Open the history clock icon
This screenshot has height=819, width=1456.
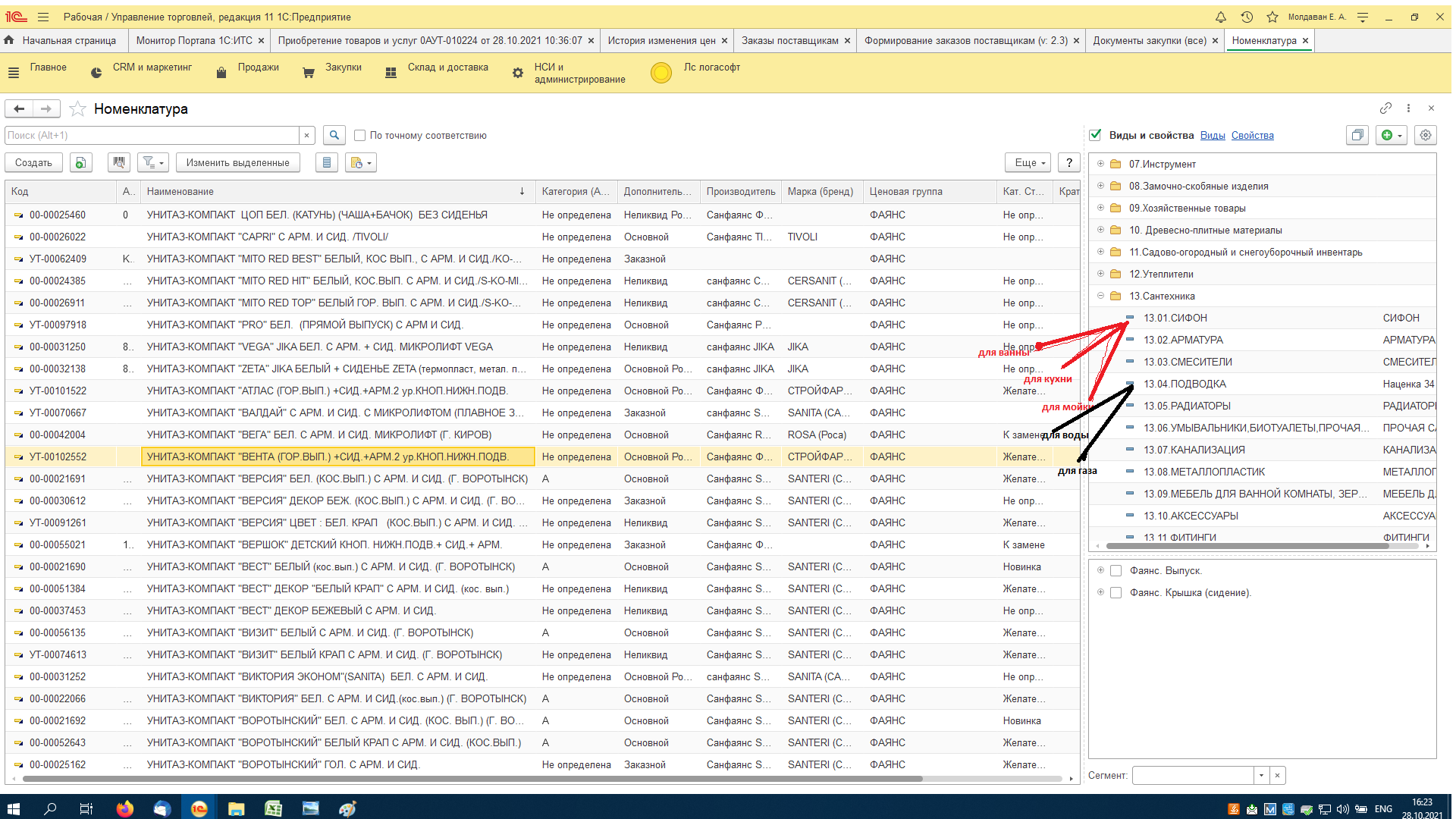tap(1247, 17)
